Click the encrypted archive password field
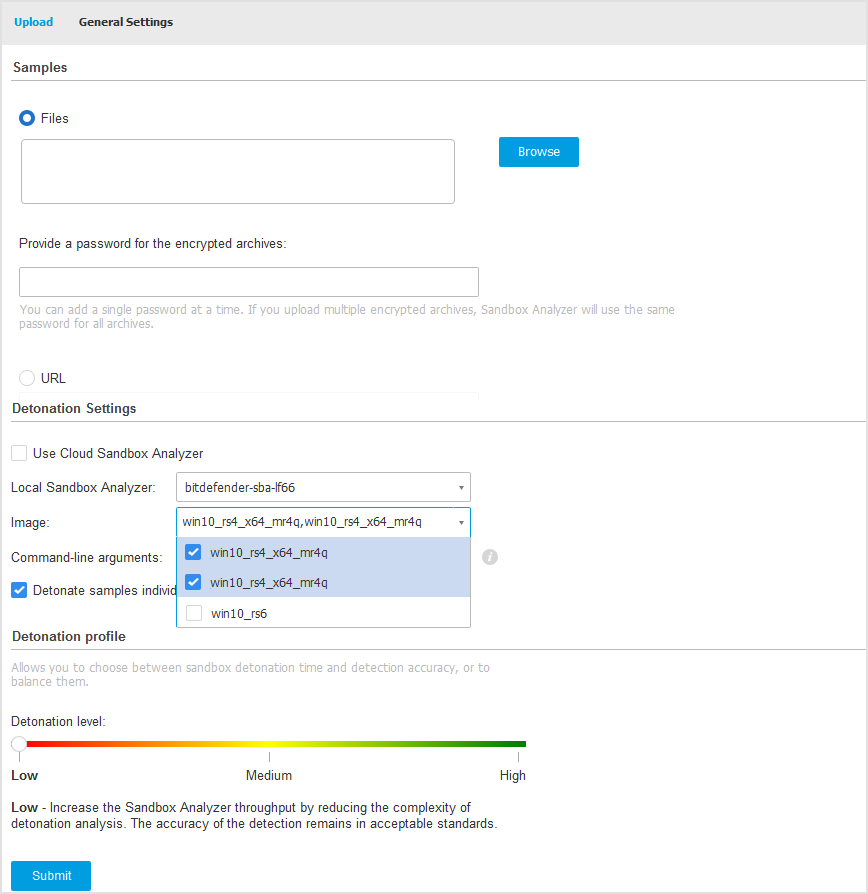The height and width of the screenshot is (894, 868). [248, 281]
